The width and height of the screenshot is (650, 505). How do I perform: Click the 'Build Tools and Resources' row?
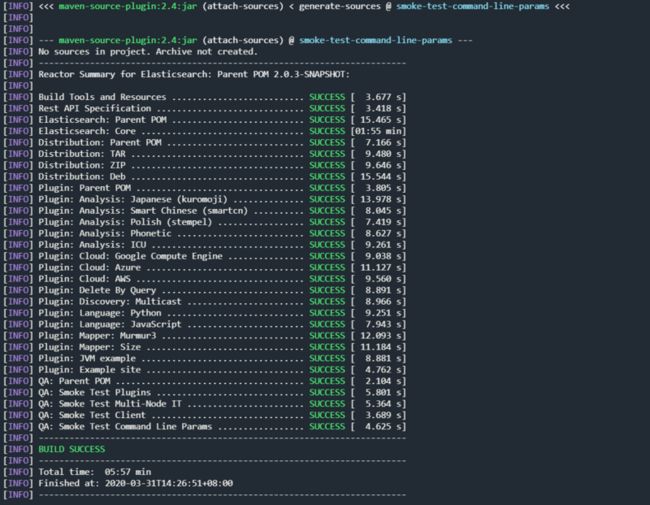[x=204, y=97]
